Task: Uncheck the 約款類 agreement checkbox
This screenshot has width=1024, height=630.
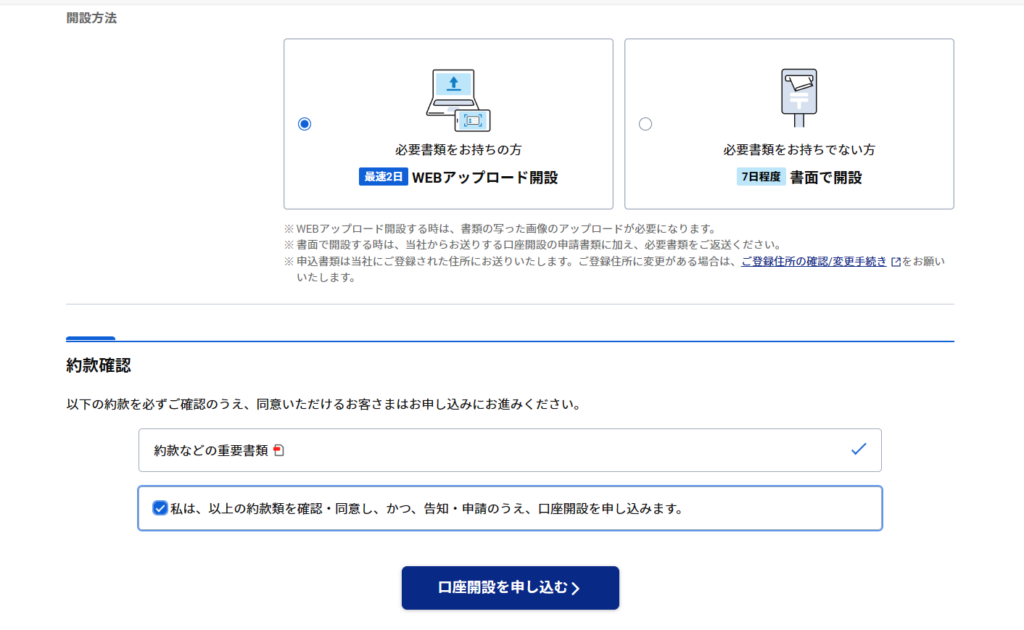Action: coord(160,508)
